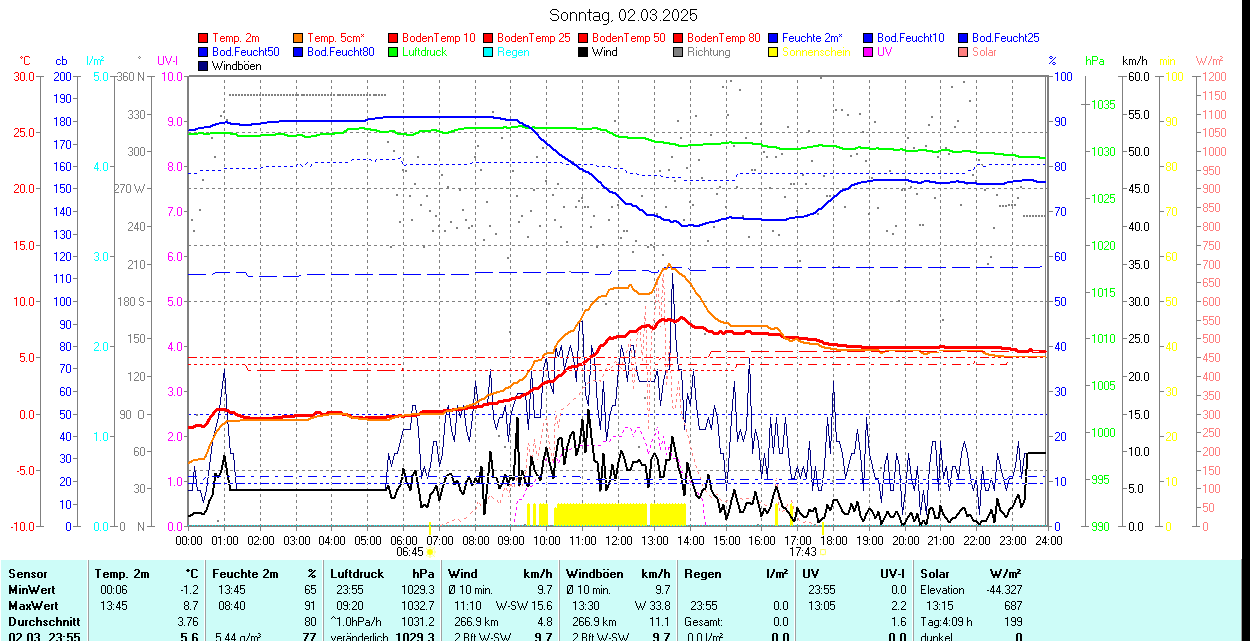Click the chart title Sonntag, 02.03.2025

click(x=624, y=15)
